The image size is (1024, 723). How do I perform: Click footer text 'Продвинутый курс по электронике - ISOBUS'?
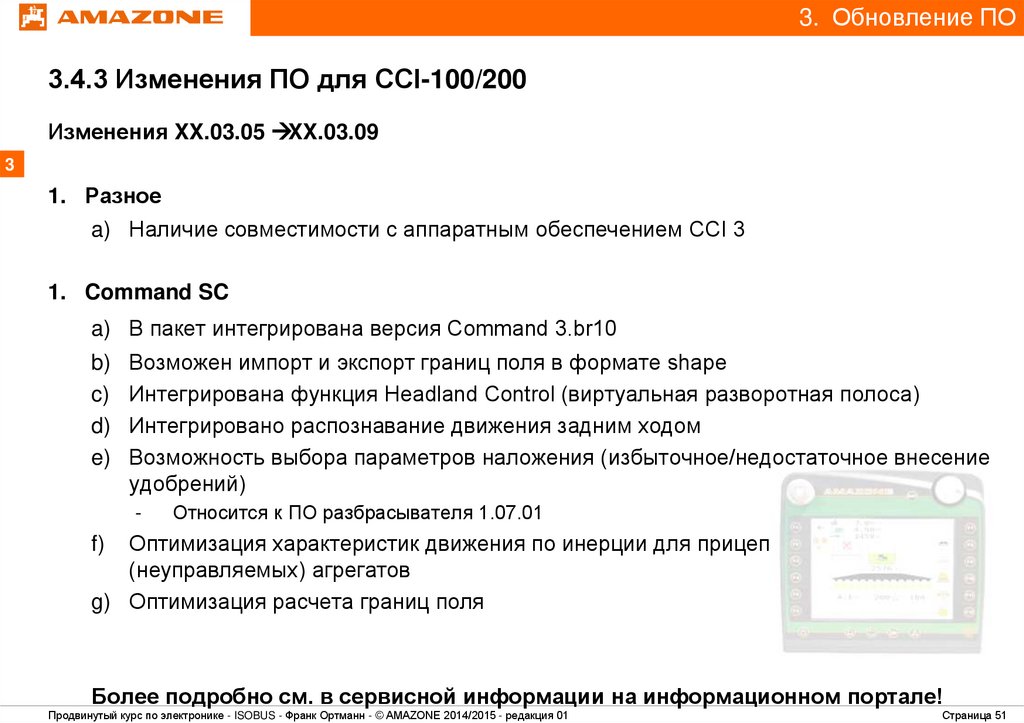point(162,716)
